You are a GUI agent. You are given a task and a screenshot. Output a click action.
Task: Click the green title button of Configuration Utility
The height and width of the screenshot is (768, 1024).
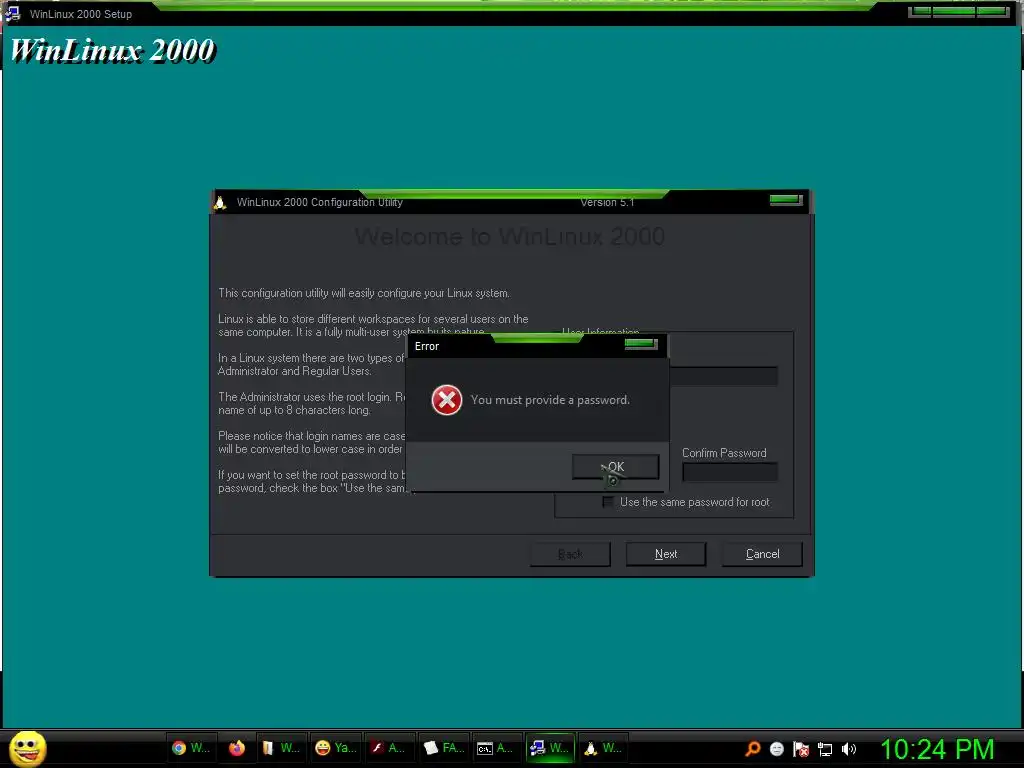click(x=786, y=200)
